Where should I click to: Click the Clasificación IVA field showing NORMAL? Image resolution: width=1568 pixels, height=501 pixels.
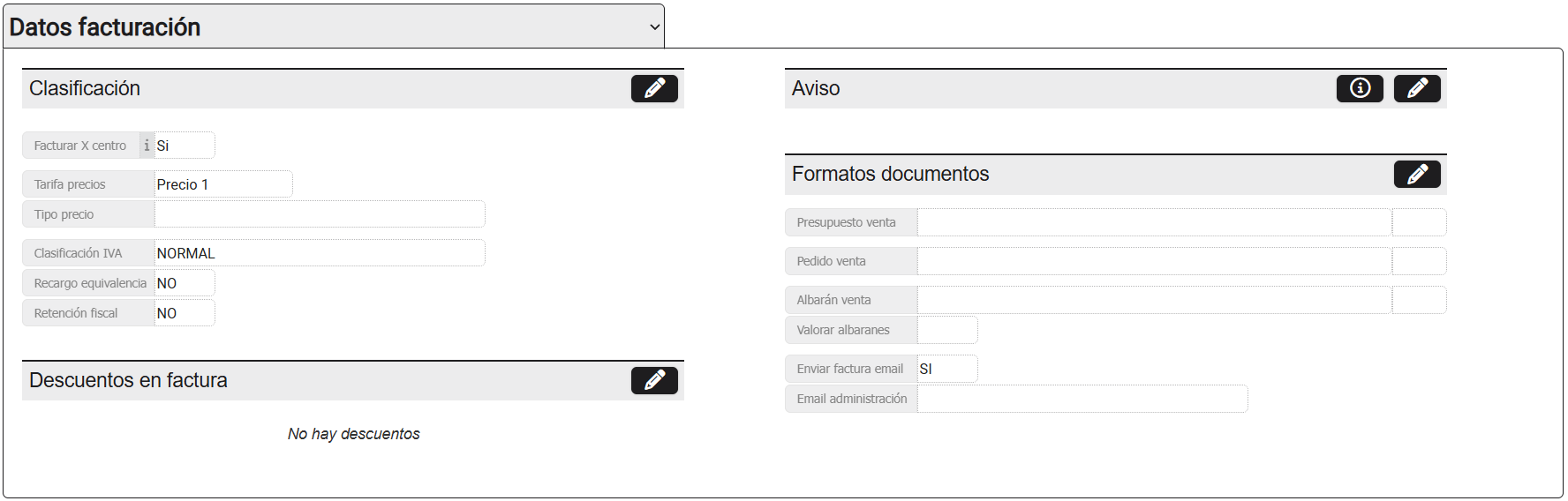[320, 253]
